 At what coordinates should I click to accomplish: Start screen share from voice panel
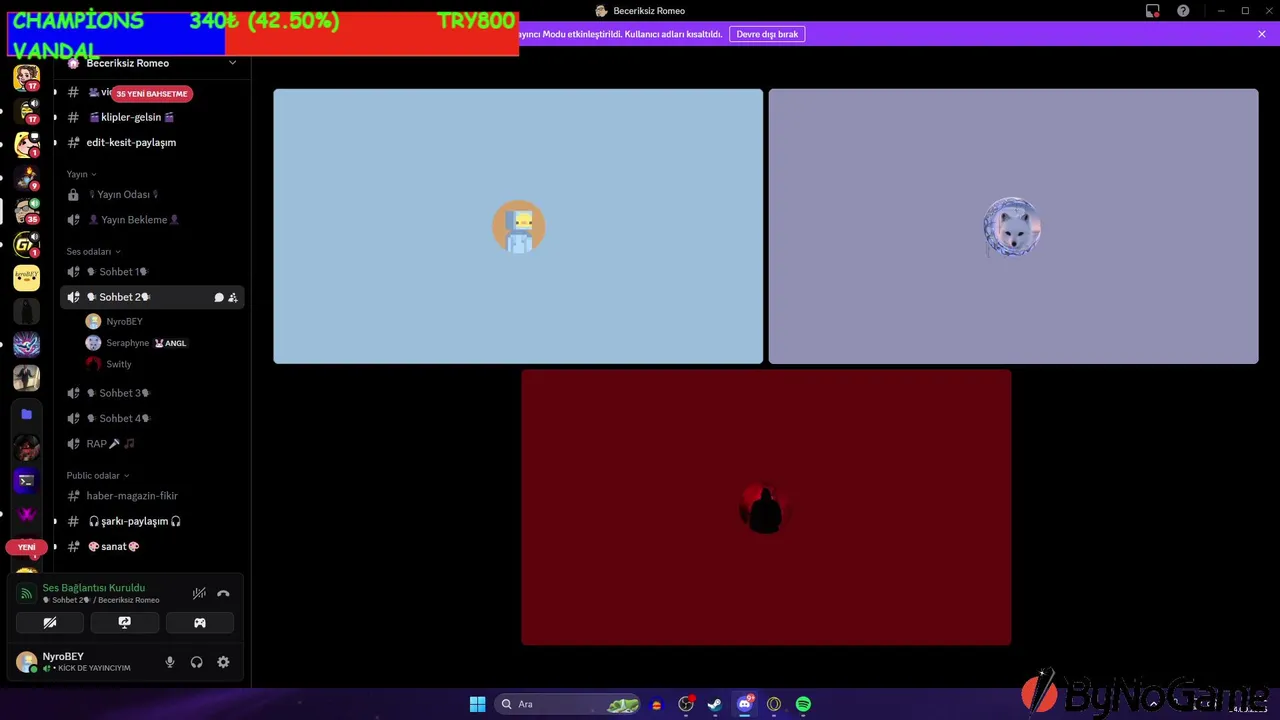click(x=124, y=622)
